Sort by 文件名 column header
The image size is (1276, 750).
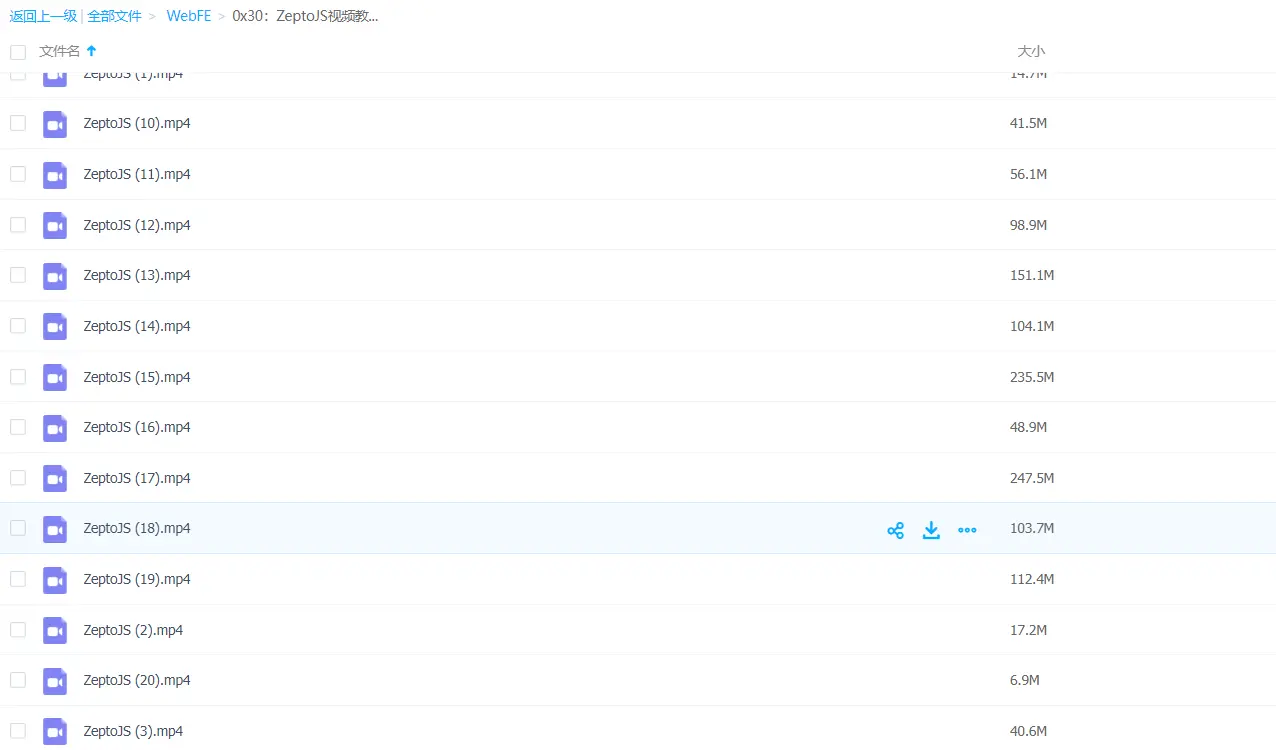59,51
